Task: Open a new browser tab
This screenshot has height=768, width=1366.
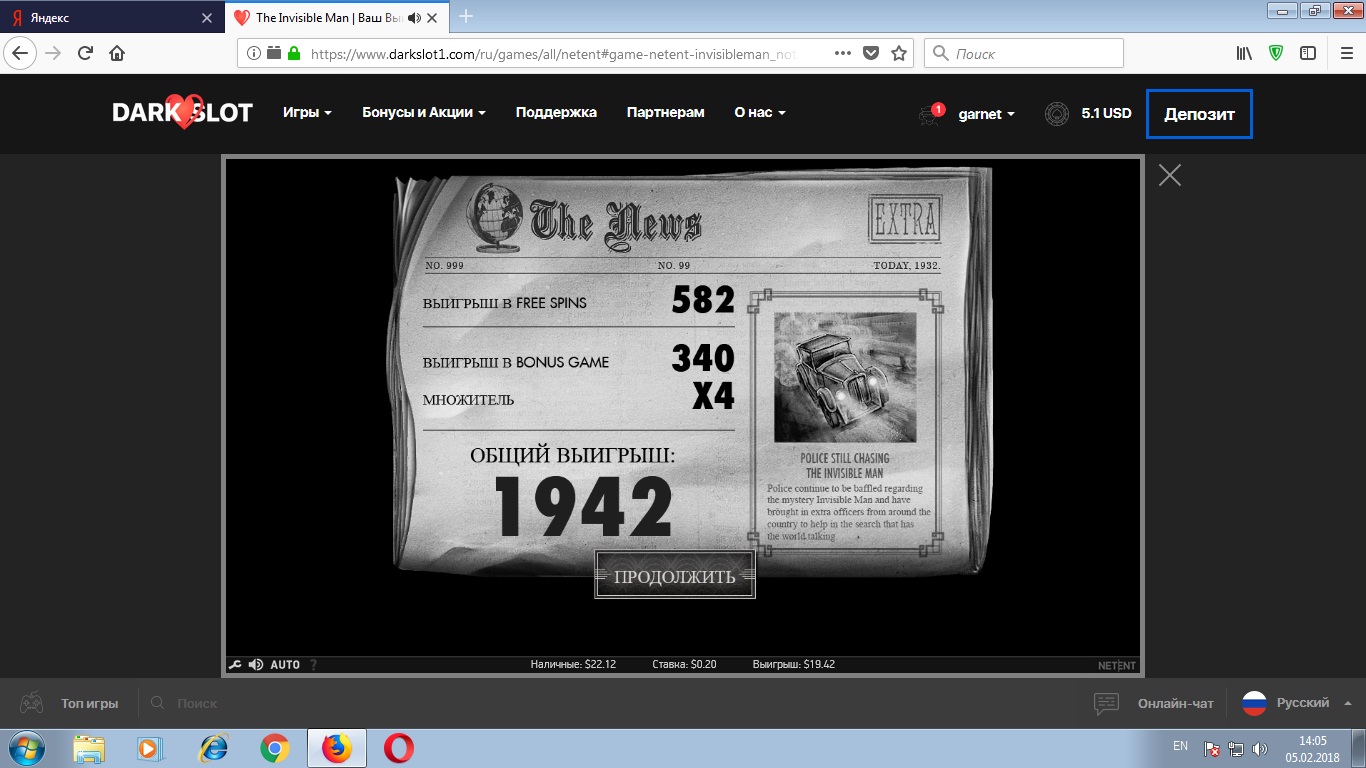Action: (x=465, y=16)
